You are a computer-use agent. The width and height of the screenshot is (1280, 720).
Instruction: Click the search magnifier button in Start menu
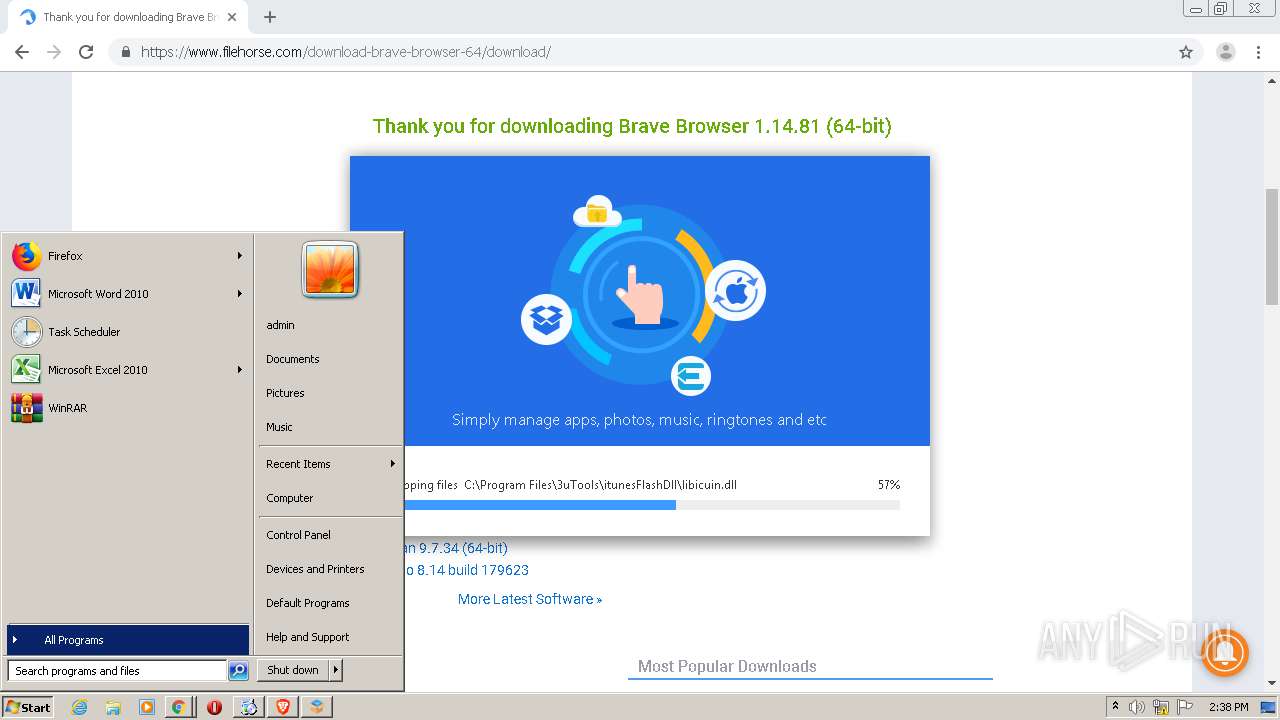click(238, 671)
